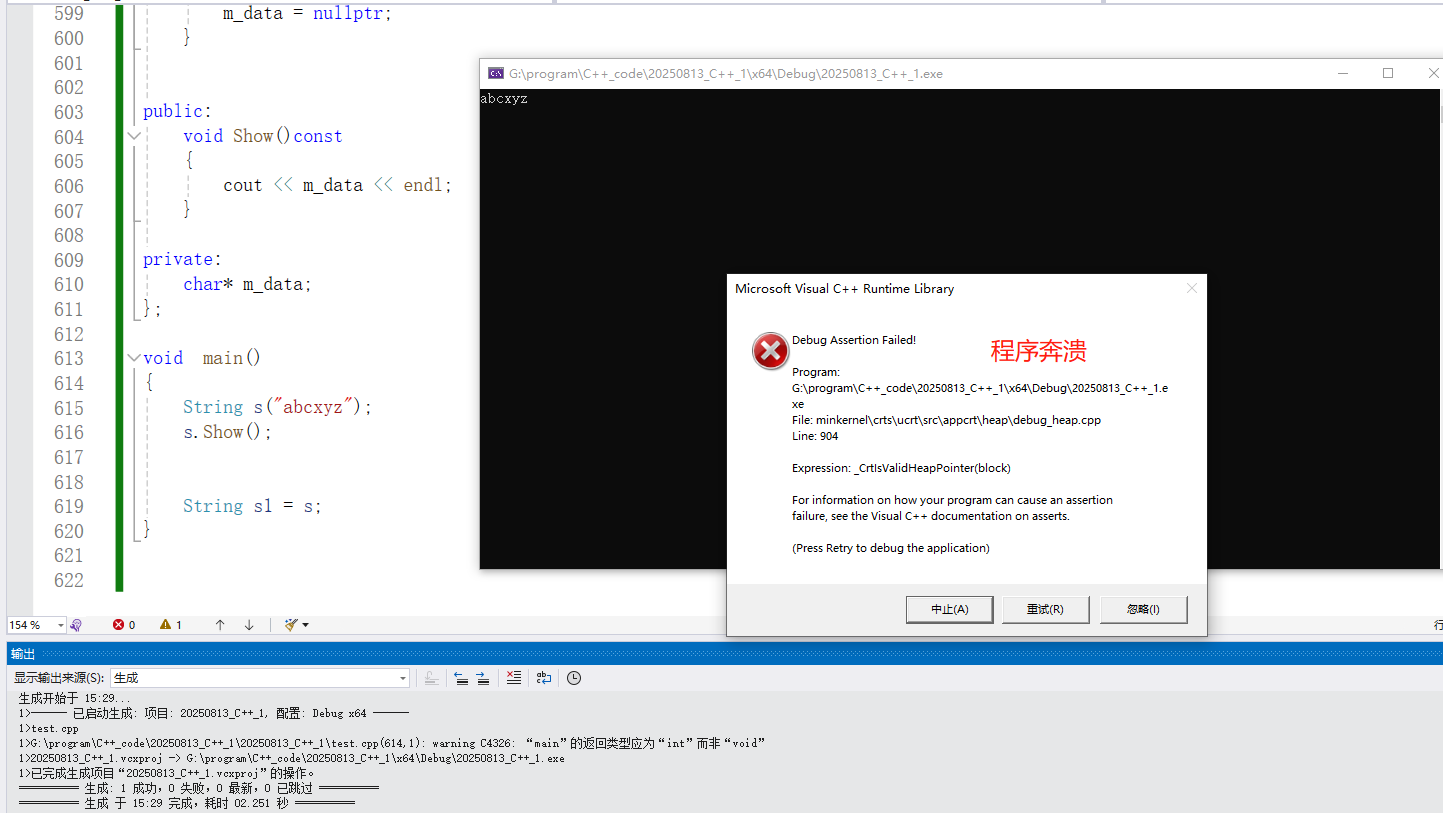Screen dimensions: 1443x813
Task: Click the warning C4326 line in Output
Action: [392, 743]
